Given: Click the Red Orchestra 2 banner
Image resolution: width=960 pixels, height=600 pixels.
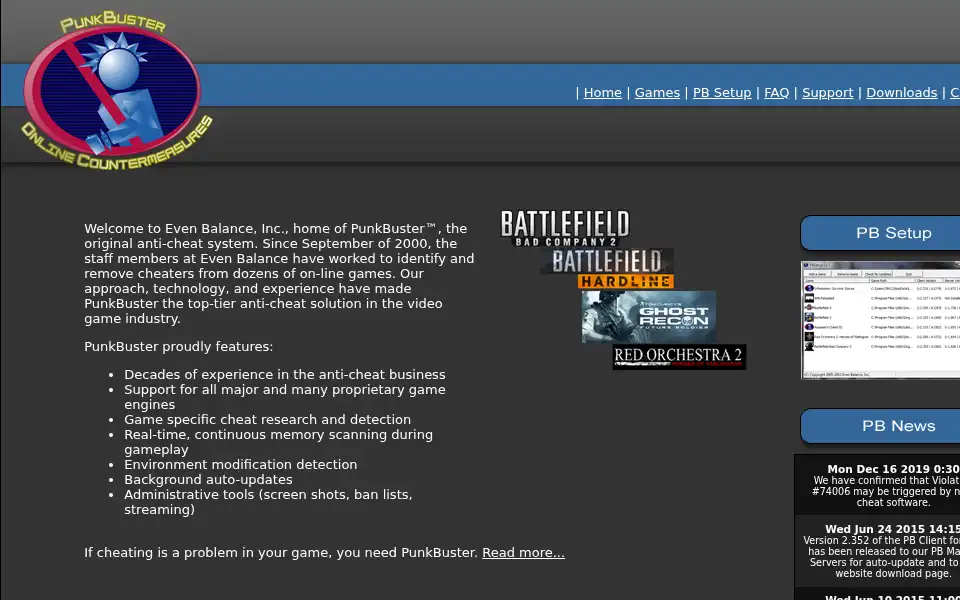Looking at the screenshot, I should pyautogui.click(x=679, y=357).
